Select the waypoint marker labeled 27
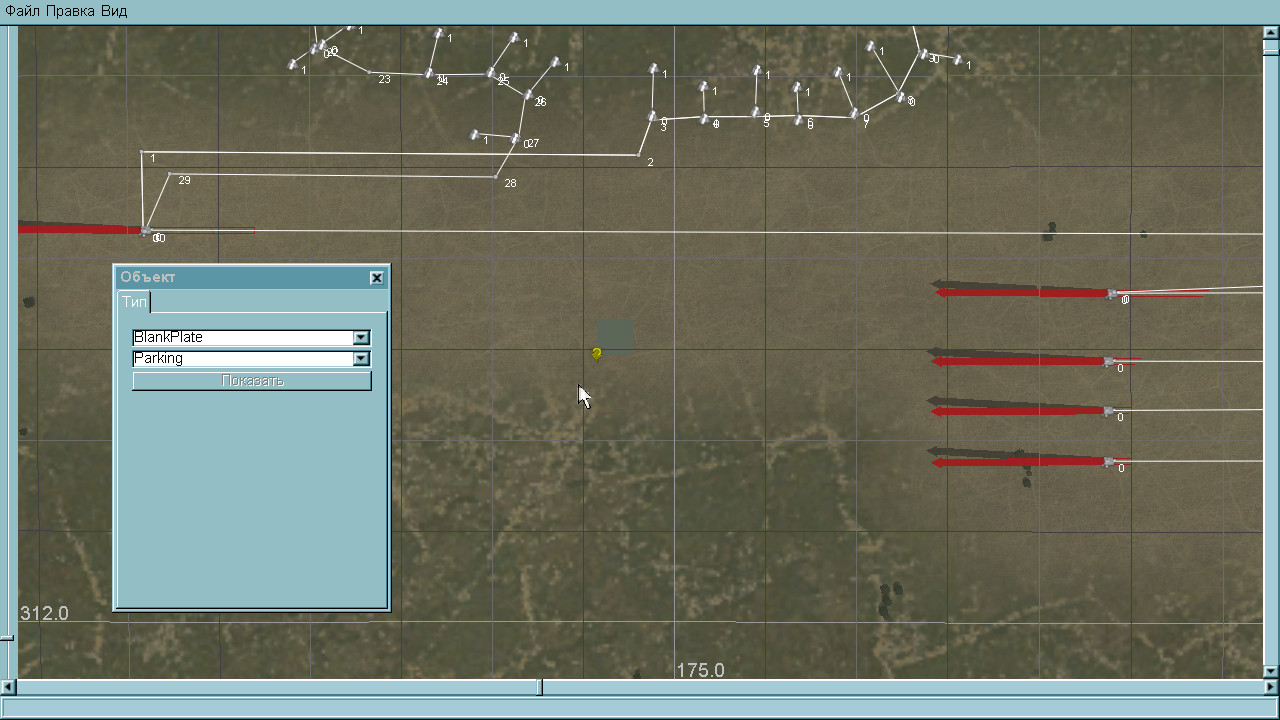1280x720 pixels. pos(516,139)
